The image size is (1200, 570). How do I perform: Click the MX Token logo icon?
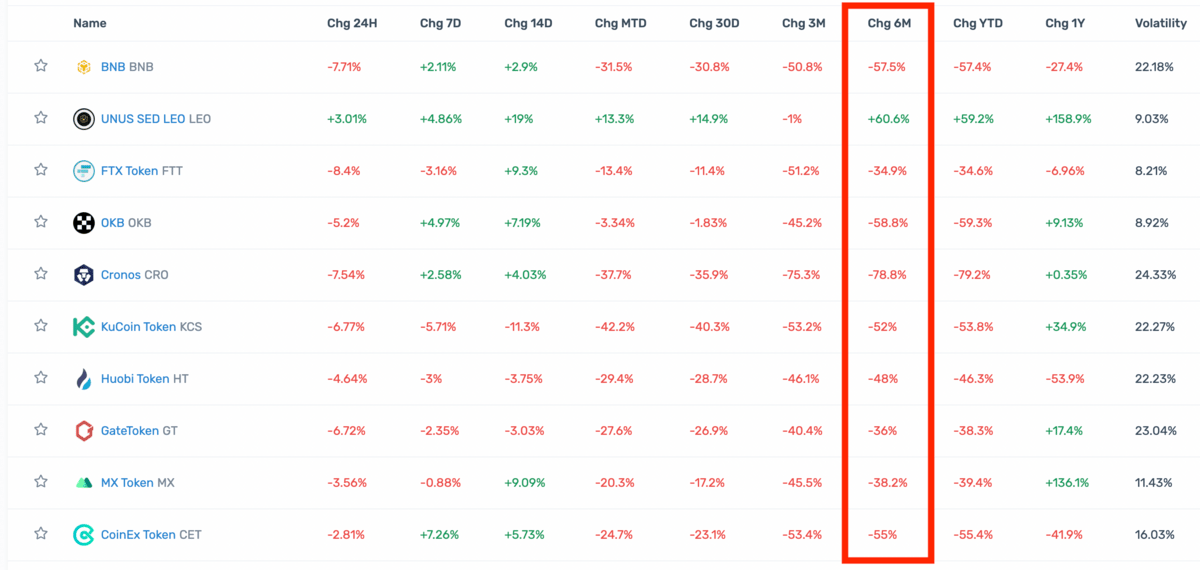click(x=84, y=483)
